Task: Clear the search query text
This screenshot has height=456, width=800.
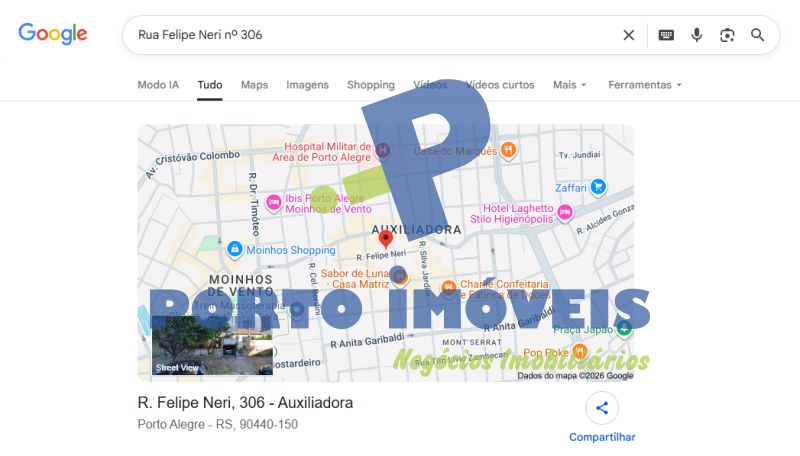Action: tap(628, 35)
